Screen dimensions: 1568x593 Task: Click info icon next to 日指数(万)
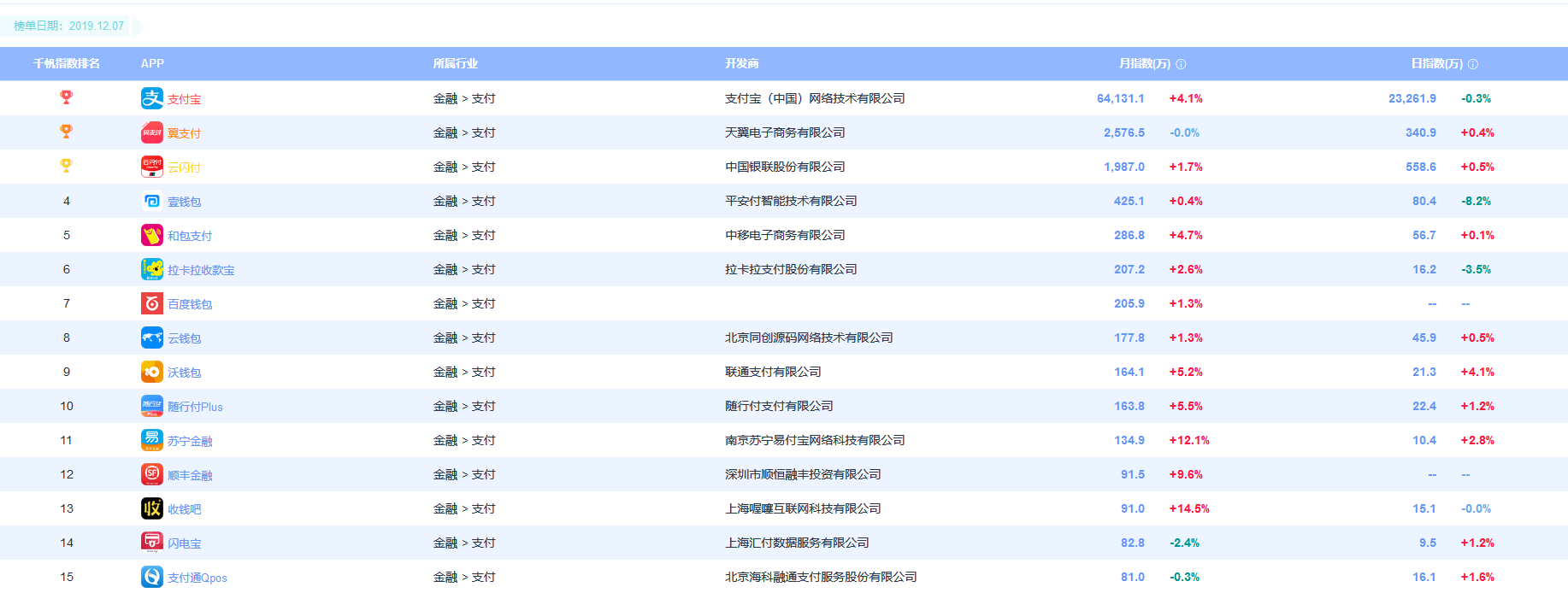(x=1473, y=64)
